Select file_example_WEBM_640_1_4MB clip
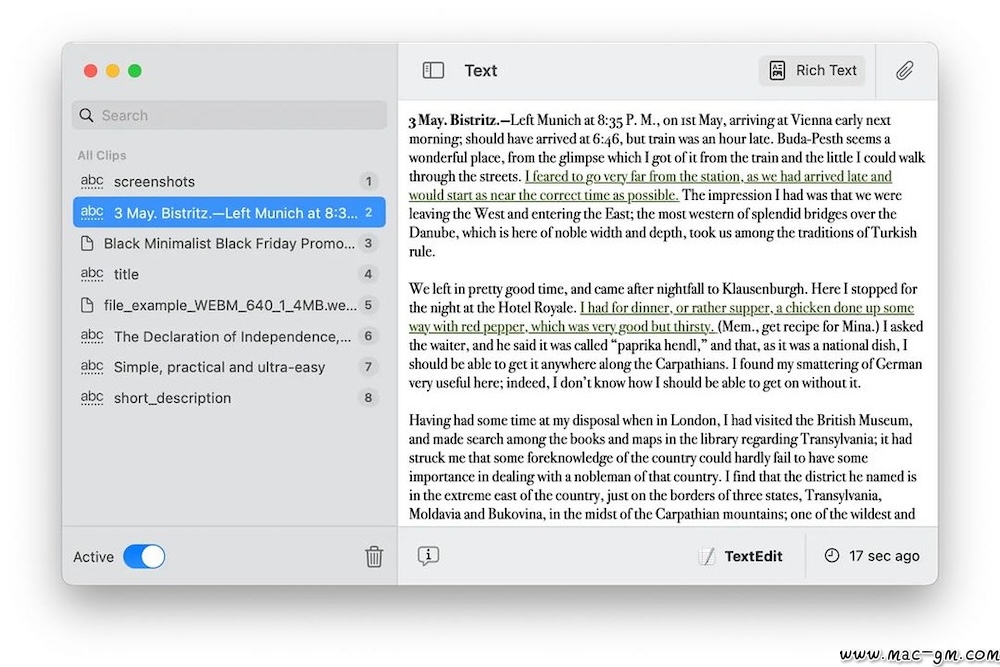This screenshot has height=667, width=1000. (230, 305)
